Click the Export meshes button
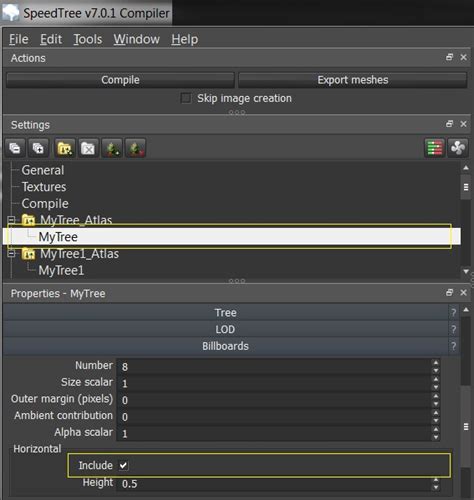The image size is (474, 500). coord(353,80)
